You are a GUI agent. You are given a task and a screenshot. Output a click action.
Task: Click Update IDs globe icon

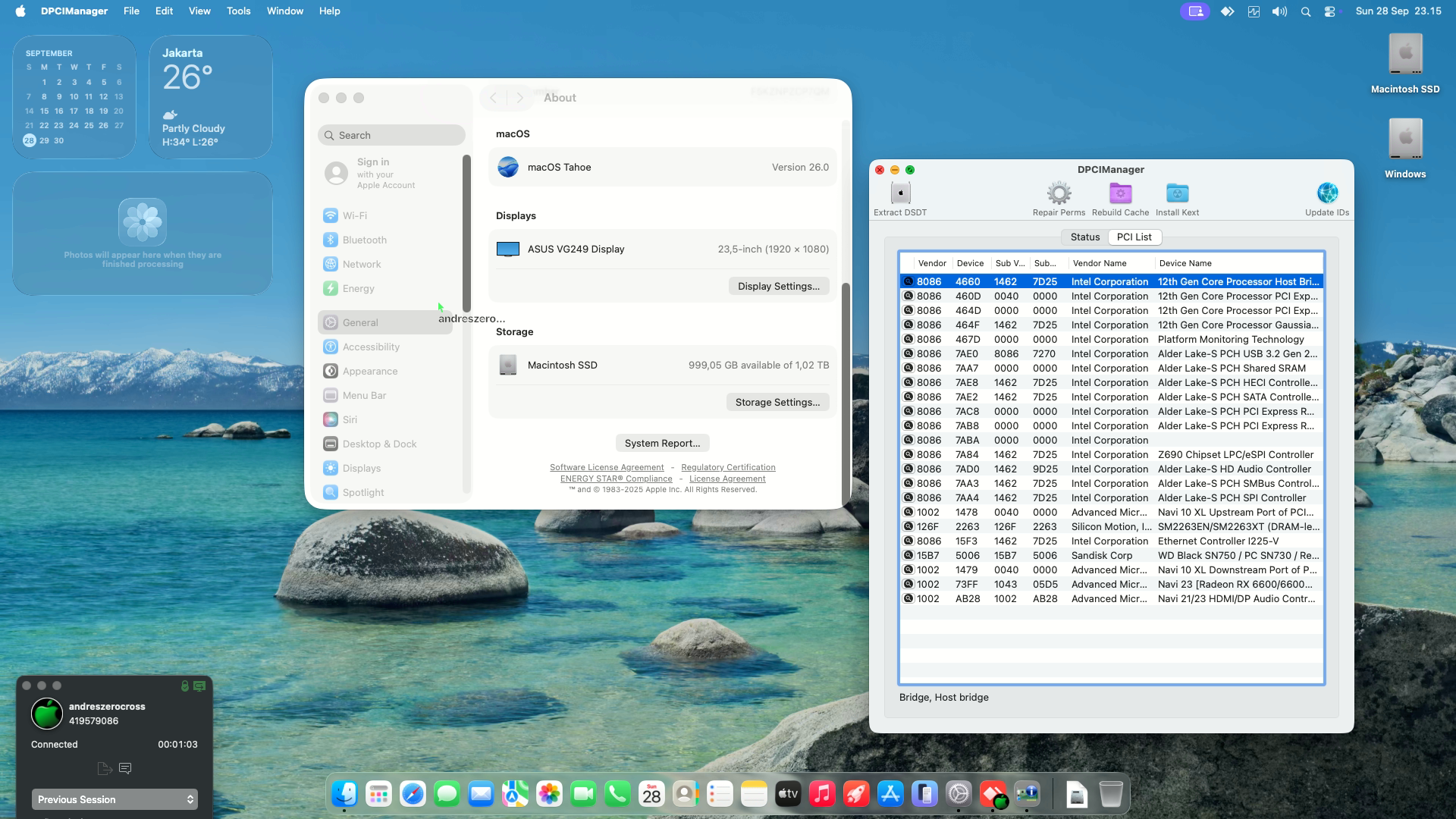pos(1327,193)
